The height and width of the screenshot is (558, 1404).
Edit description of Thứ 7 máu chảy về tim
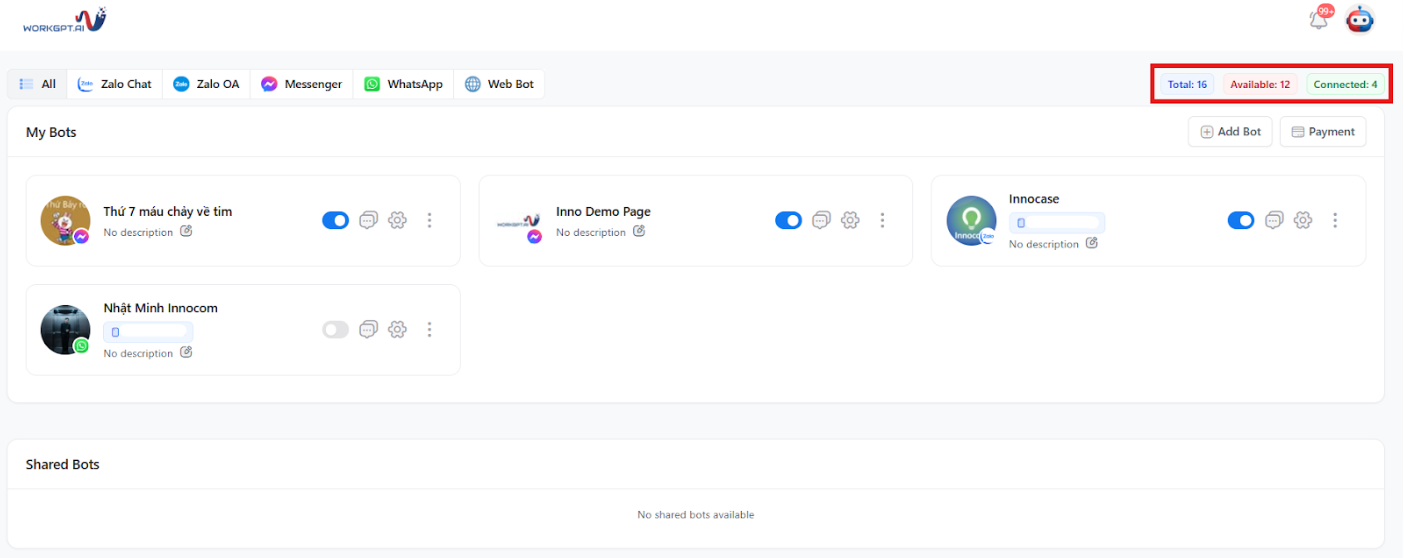(x=185, y=232)
